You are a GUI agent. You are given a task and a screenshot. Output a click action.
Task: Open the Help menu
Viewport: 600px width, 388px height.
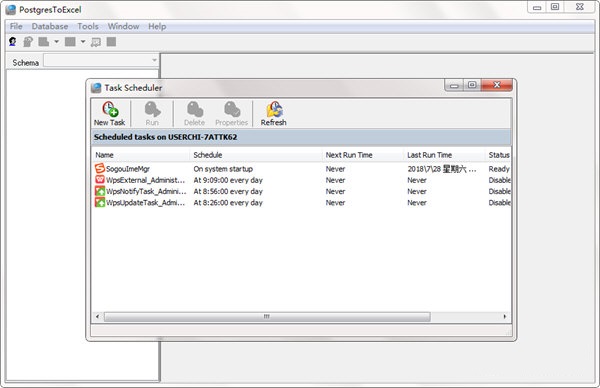pos(157,26)
